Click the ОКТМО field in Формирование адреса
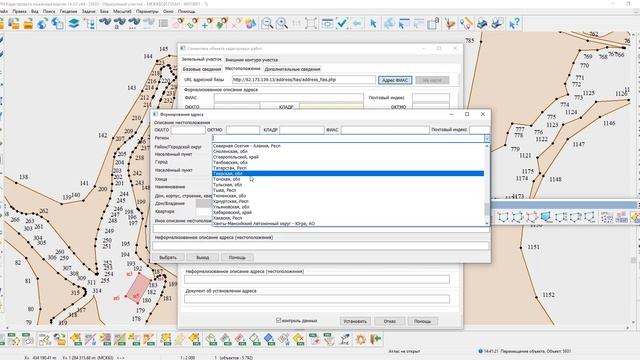This screenshot has height=360, width=640. pos(243,130)
